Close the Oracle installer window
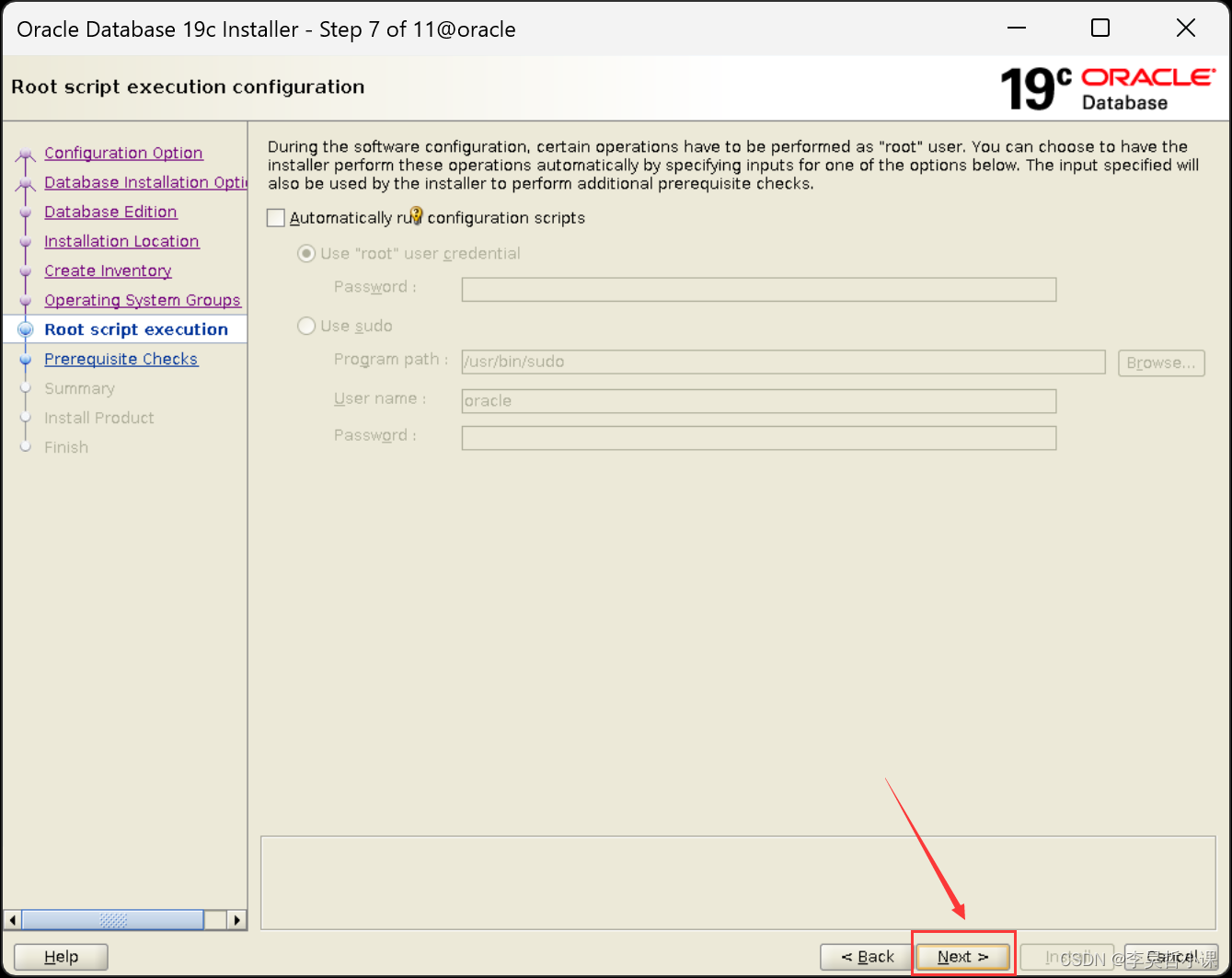Viewport: 1232px width, 978px height. [x=1186, y=29]
